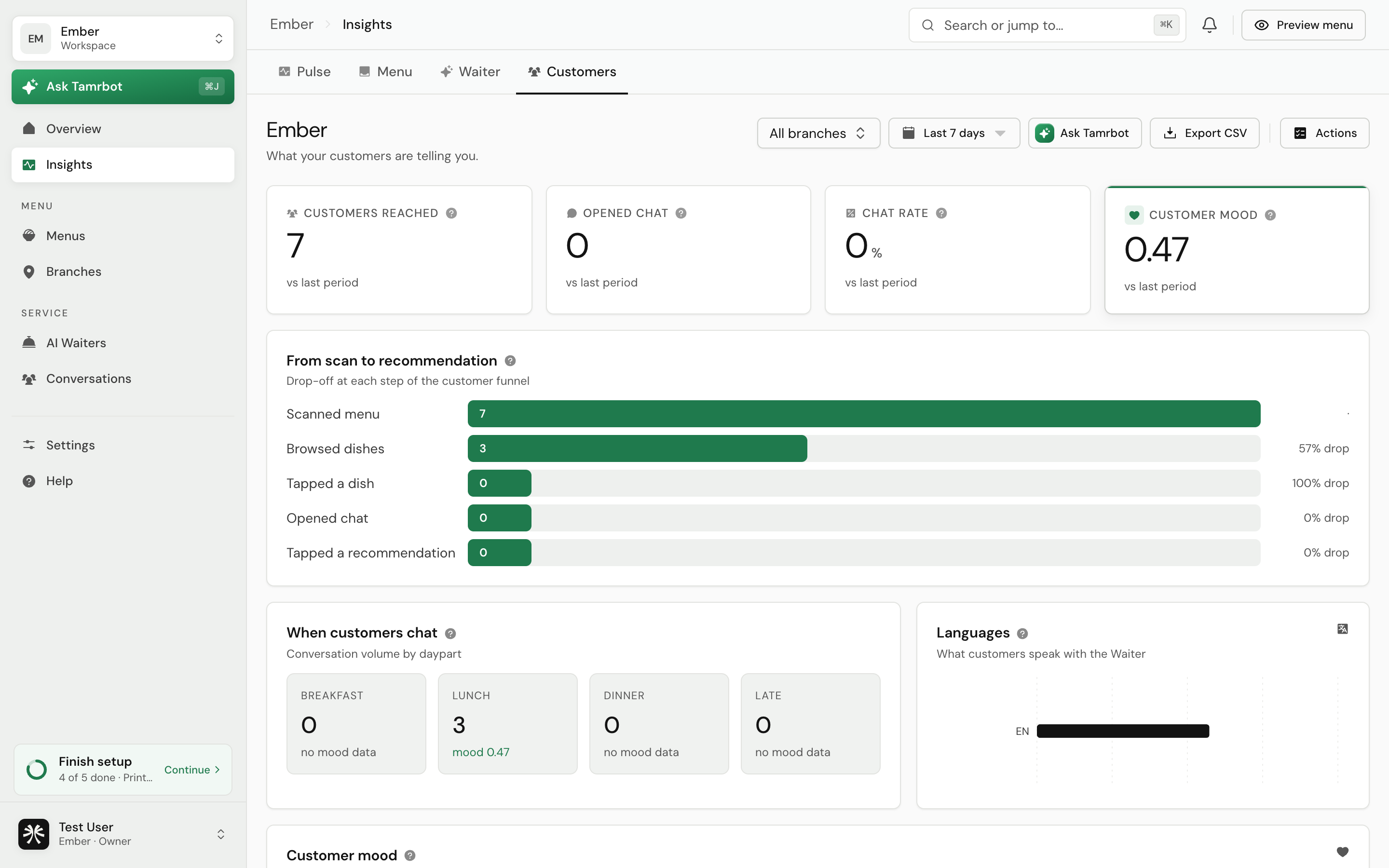Click the Scanned menu funnel bar

(x=864, y=414)
